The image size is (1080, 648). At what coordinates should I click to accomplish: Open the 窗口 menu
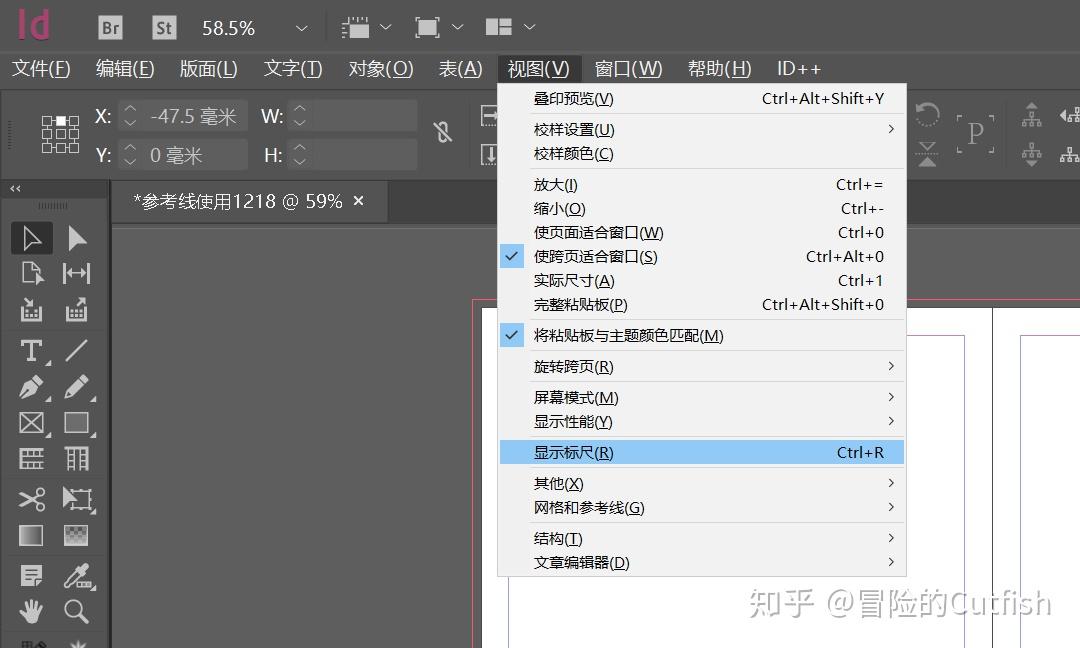coord(627,68)
